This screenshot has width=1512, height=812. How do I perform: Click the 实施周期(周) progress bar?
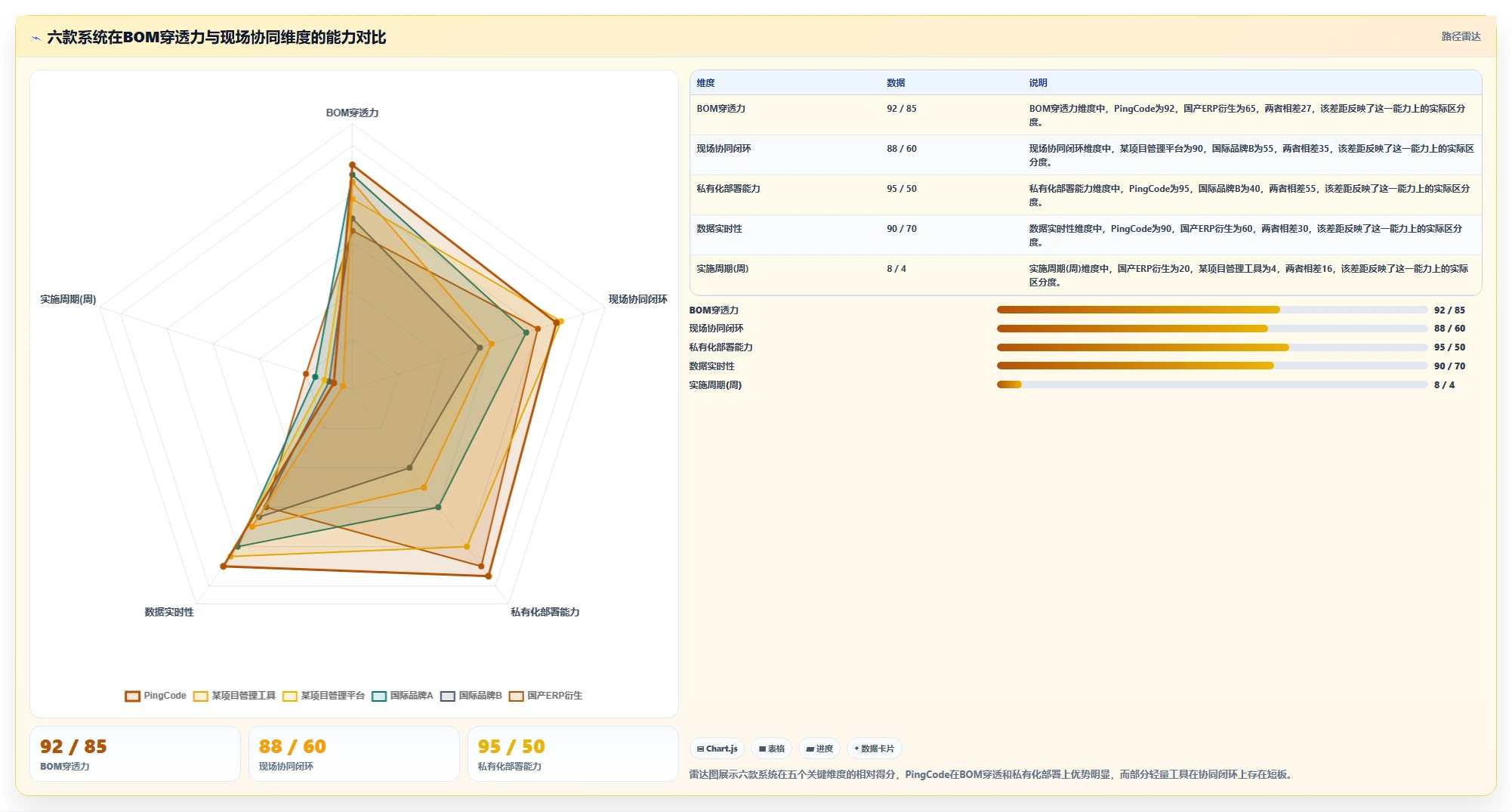1212,384
